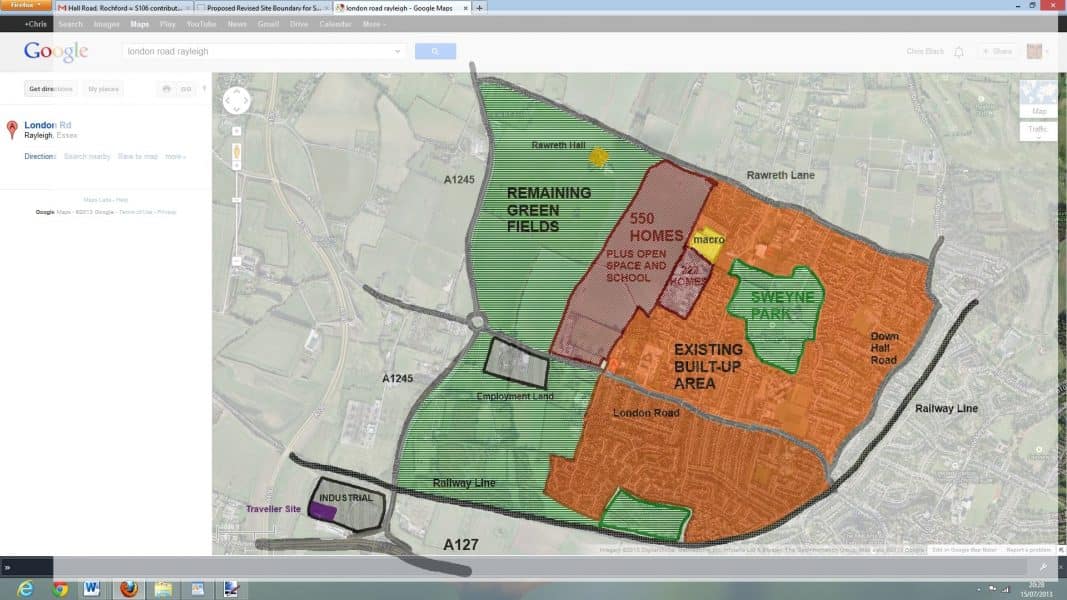The image size is (1067, 600).
Task: Click the map pan navigation wheel
Action: click(237, 101)
